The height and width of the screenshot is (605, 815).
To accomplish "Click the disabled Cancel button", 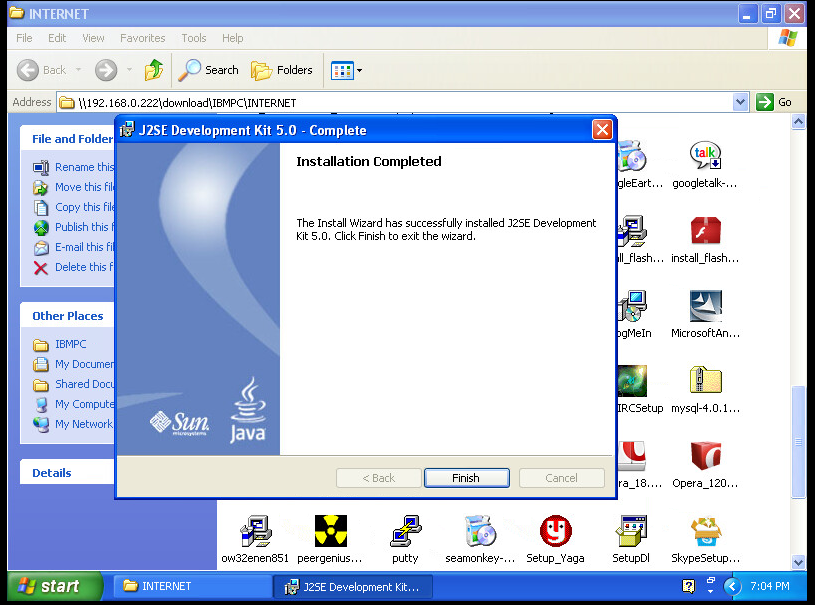I will click(x=561, y=478).
